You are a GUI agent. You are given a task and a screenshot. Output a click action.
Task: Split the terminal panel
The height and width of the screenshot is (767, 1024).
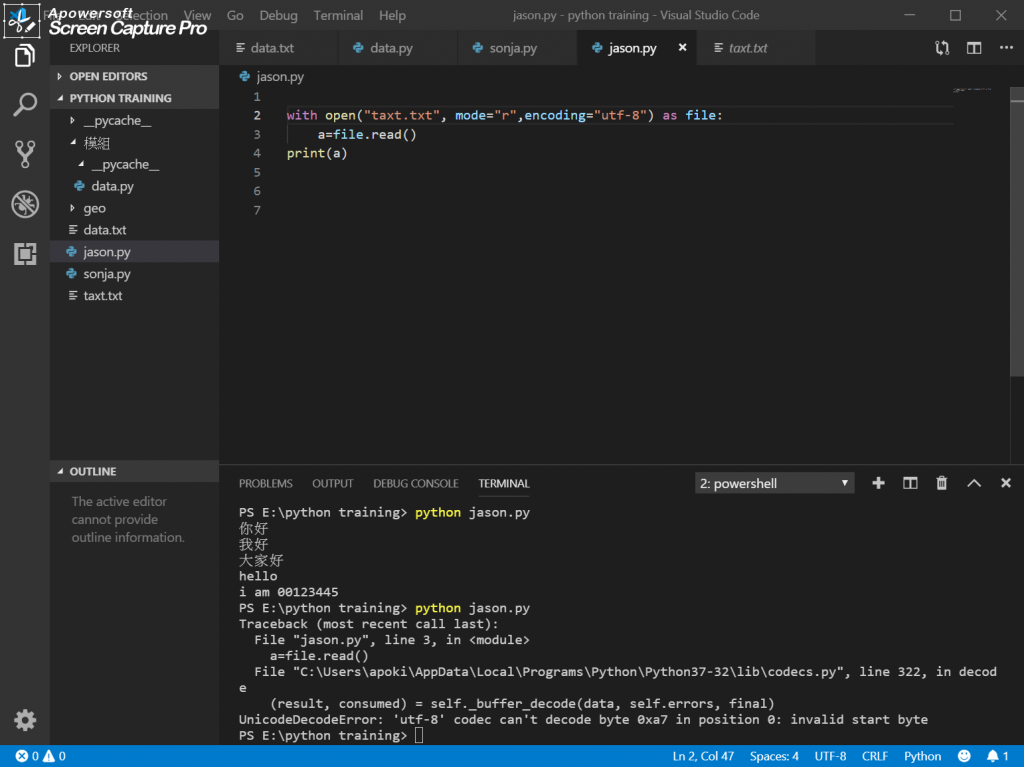point(910,483)
